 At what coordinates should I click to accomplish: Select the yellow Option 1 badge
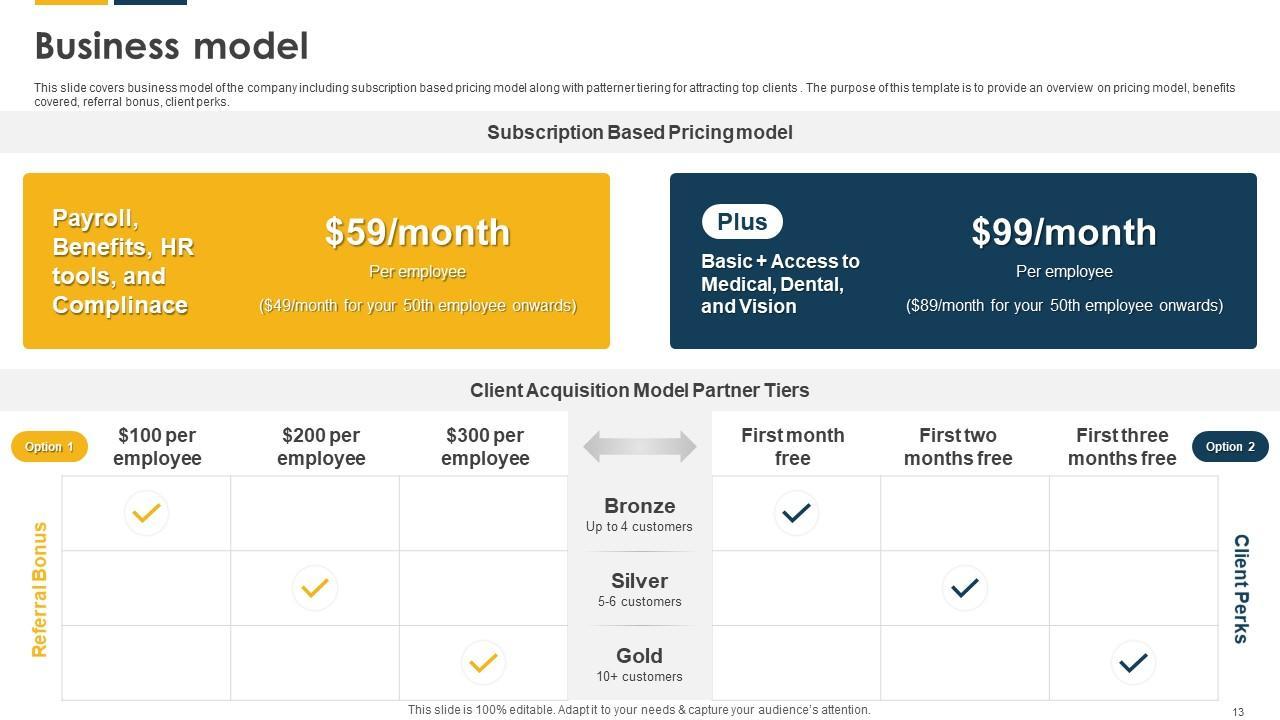(49, 447)
